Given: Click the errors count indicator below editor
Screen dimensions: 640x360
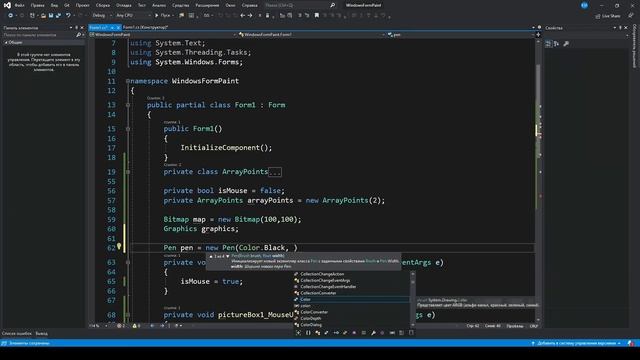Looking at the screenshot, I should pos(121,326).
